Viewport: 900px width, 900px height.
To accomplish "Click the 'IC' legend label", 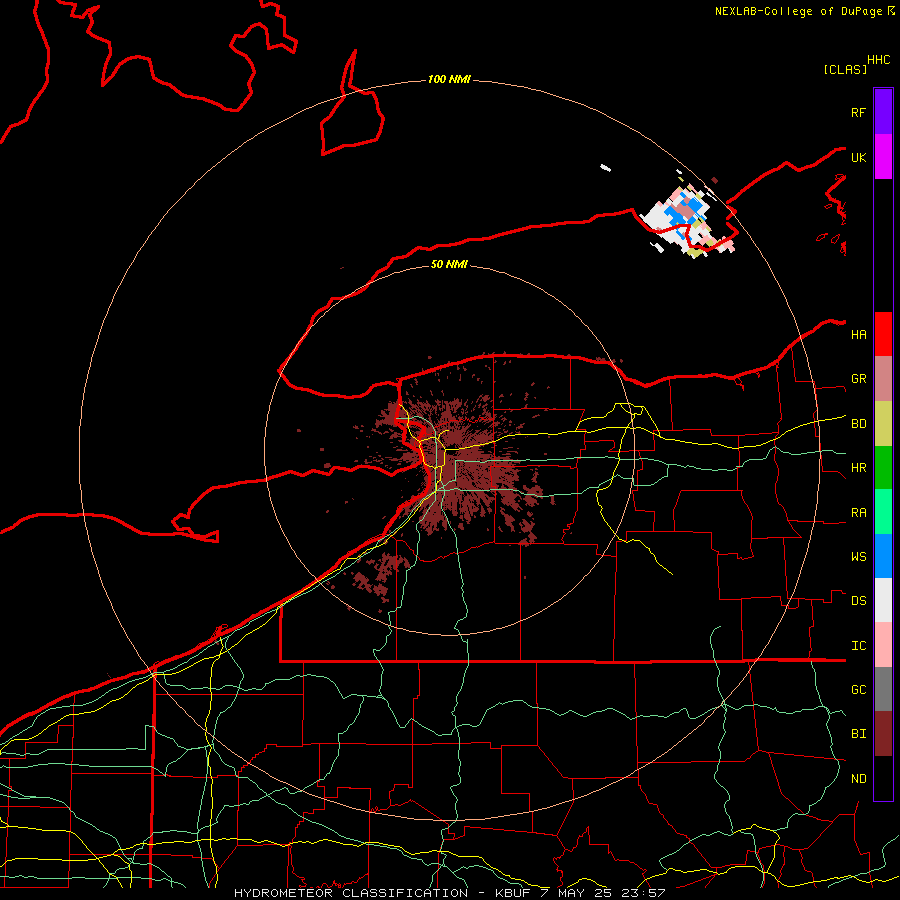I will pos(858,646).
